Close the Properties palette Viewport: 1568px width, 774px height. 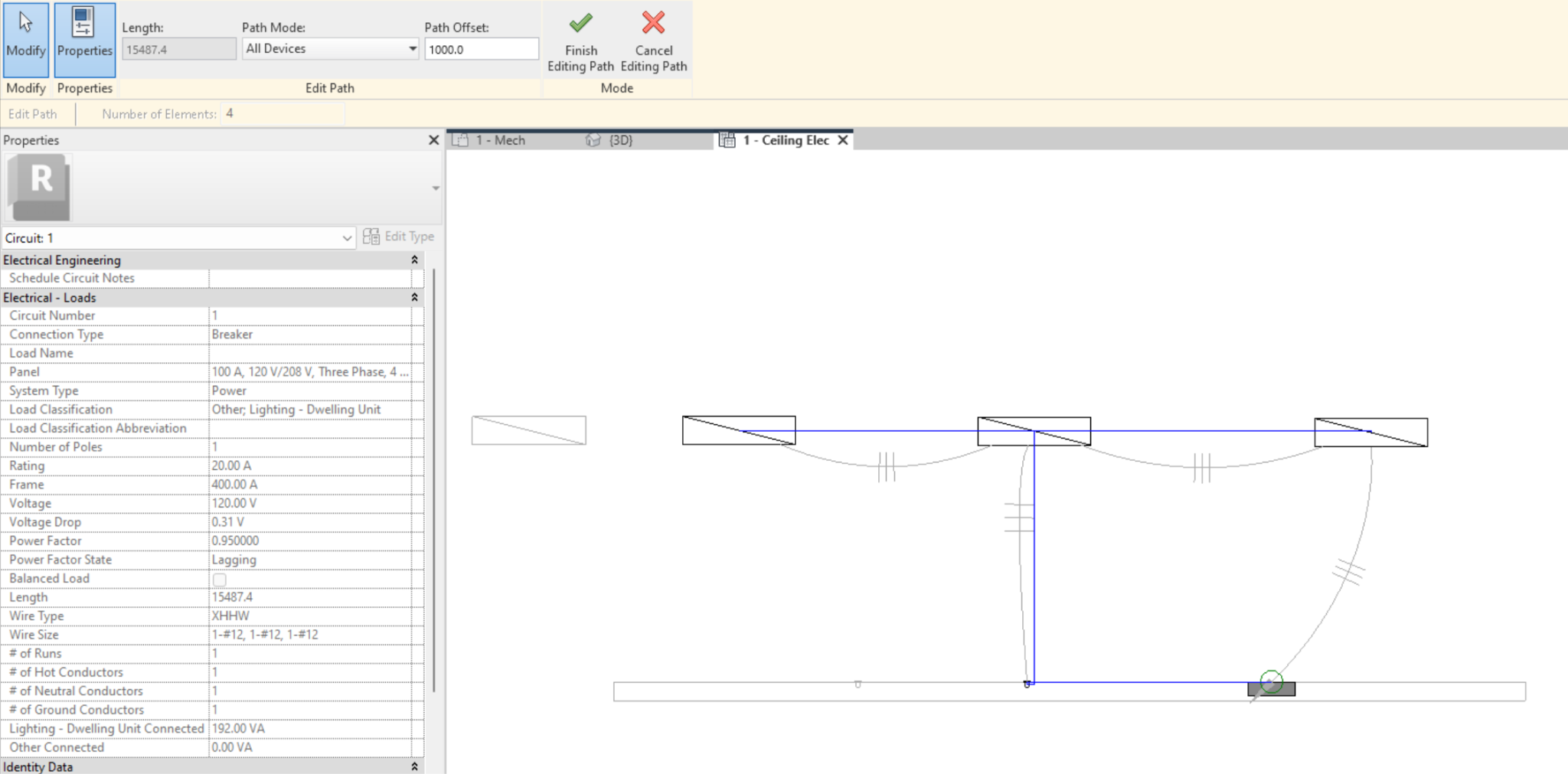tap(433, 140)
